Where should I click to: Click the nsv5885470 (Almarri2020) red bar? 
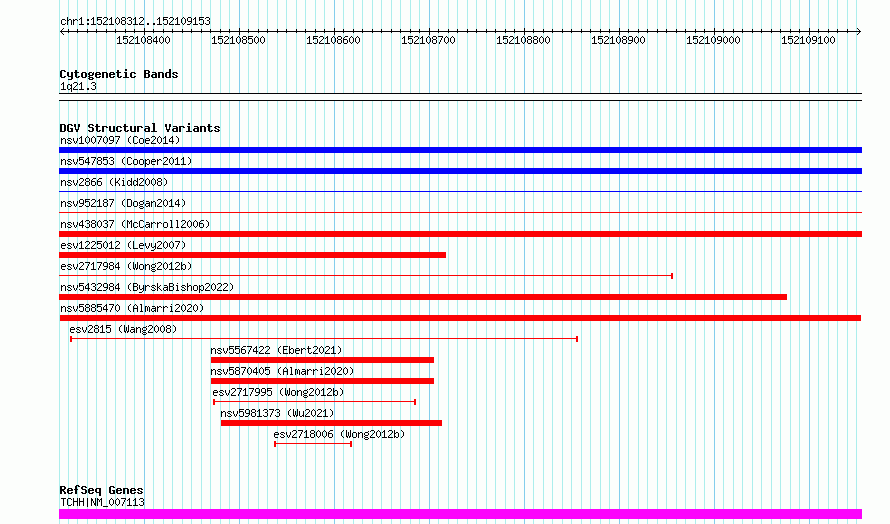[x=460, y=318]
